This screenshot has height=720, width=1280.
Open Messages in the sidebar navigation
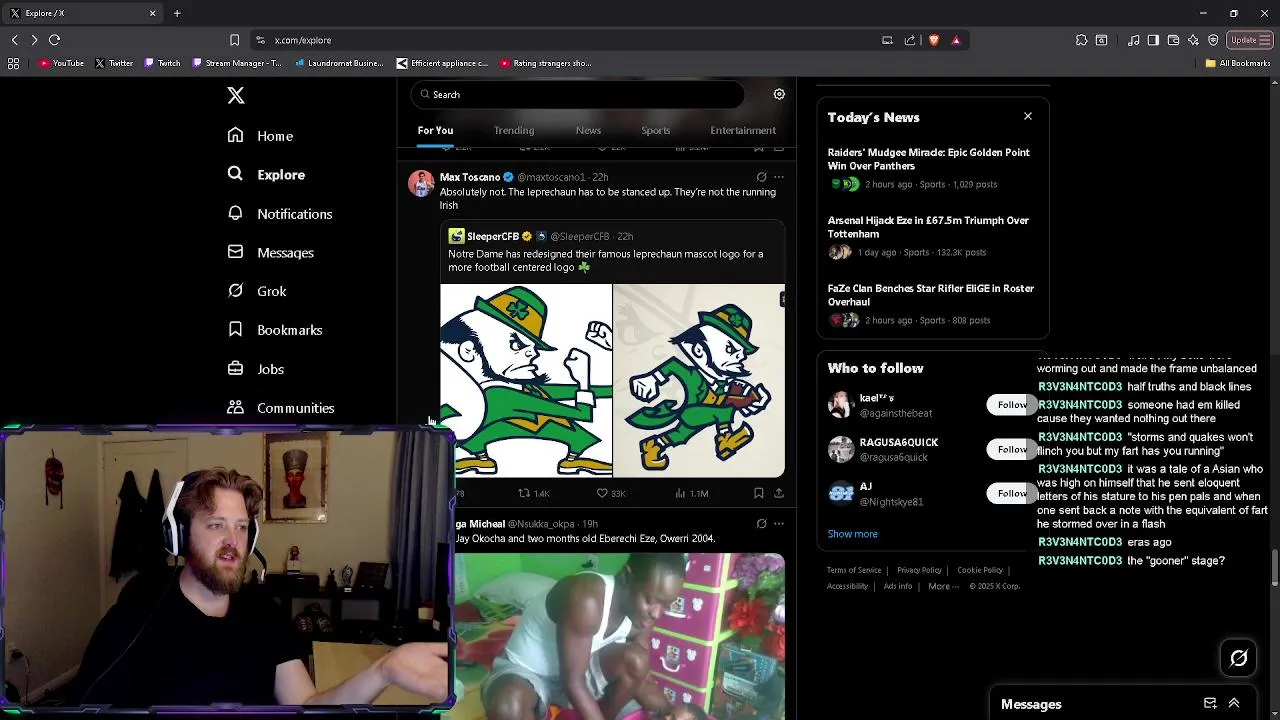click(x=270, y=253)
